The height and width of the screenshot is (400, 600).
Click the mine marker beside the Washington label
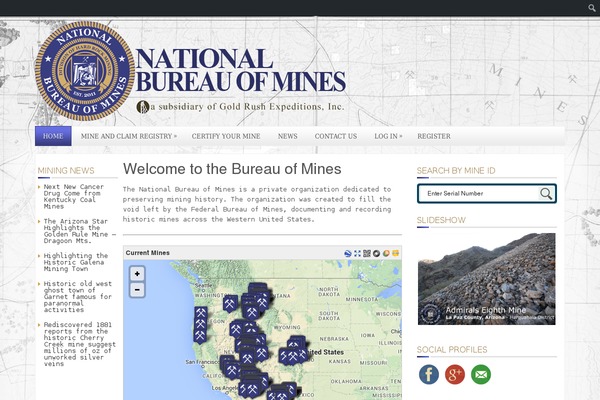tap(230, 304)
